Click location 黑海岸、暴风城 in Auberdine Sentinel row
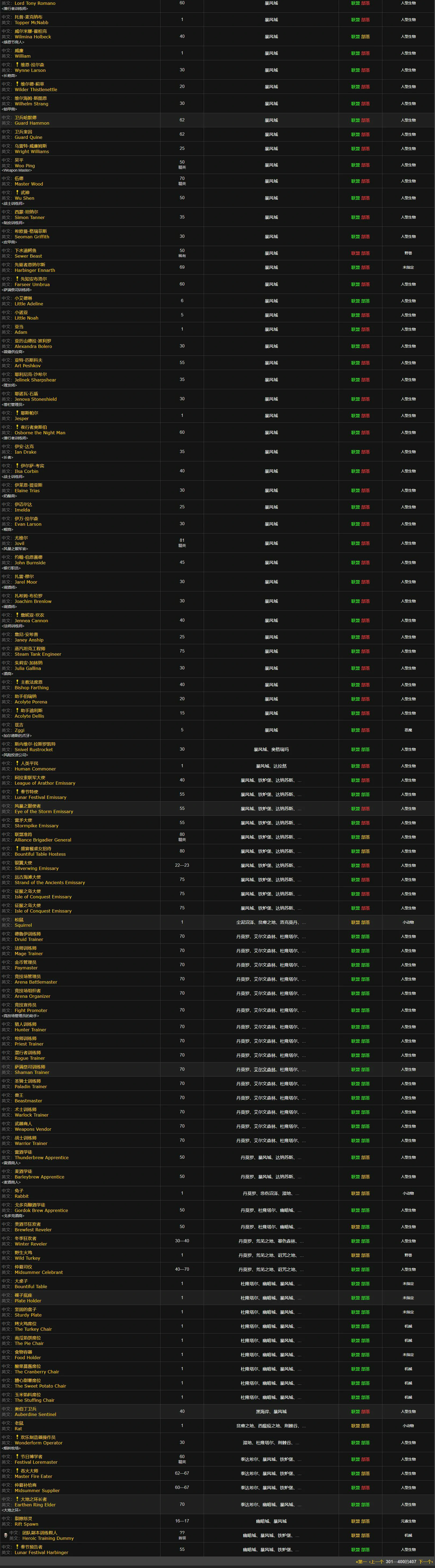Screen dimensions: 435x1568 pos(271,1411)
